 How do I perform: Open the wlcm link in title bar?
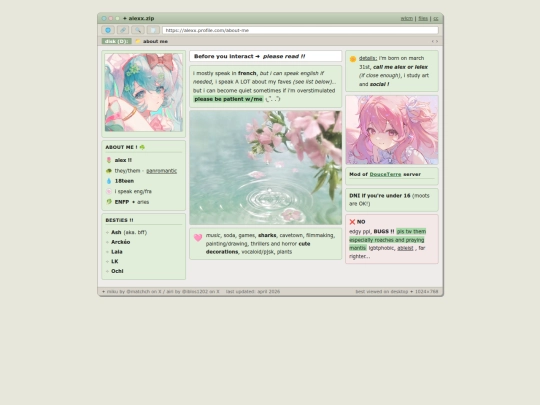(x=407, y=19)
